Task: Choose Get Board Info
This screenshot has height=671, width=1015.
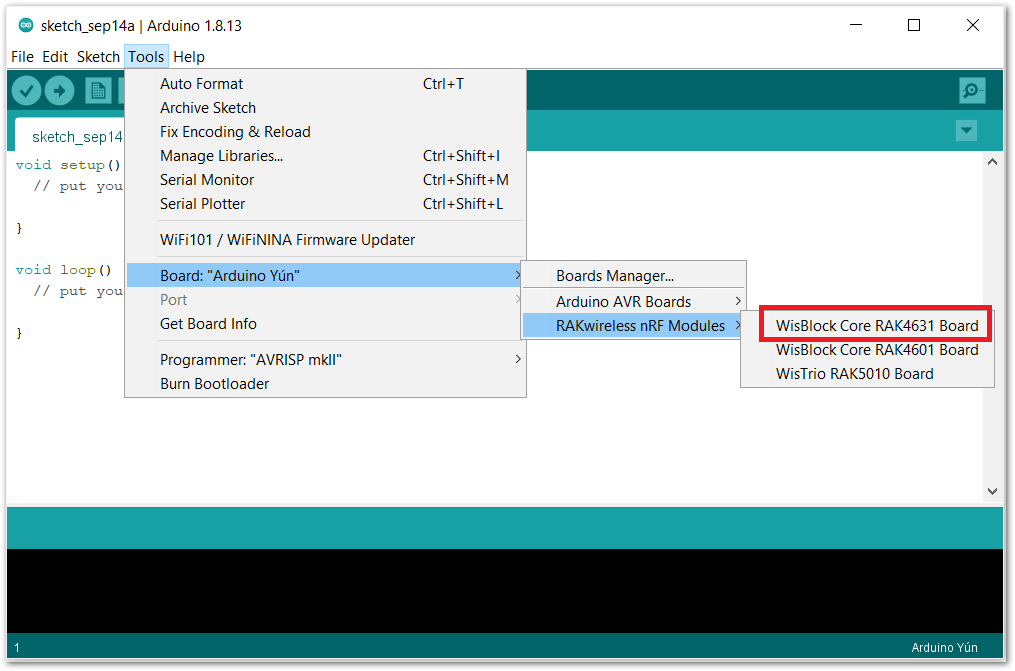Action: coord(325,324)
